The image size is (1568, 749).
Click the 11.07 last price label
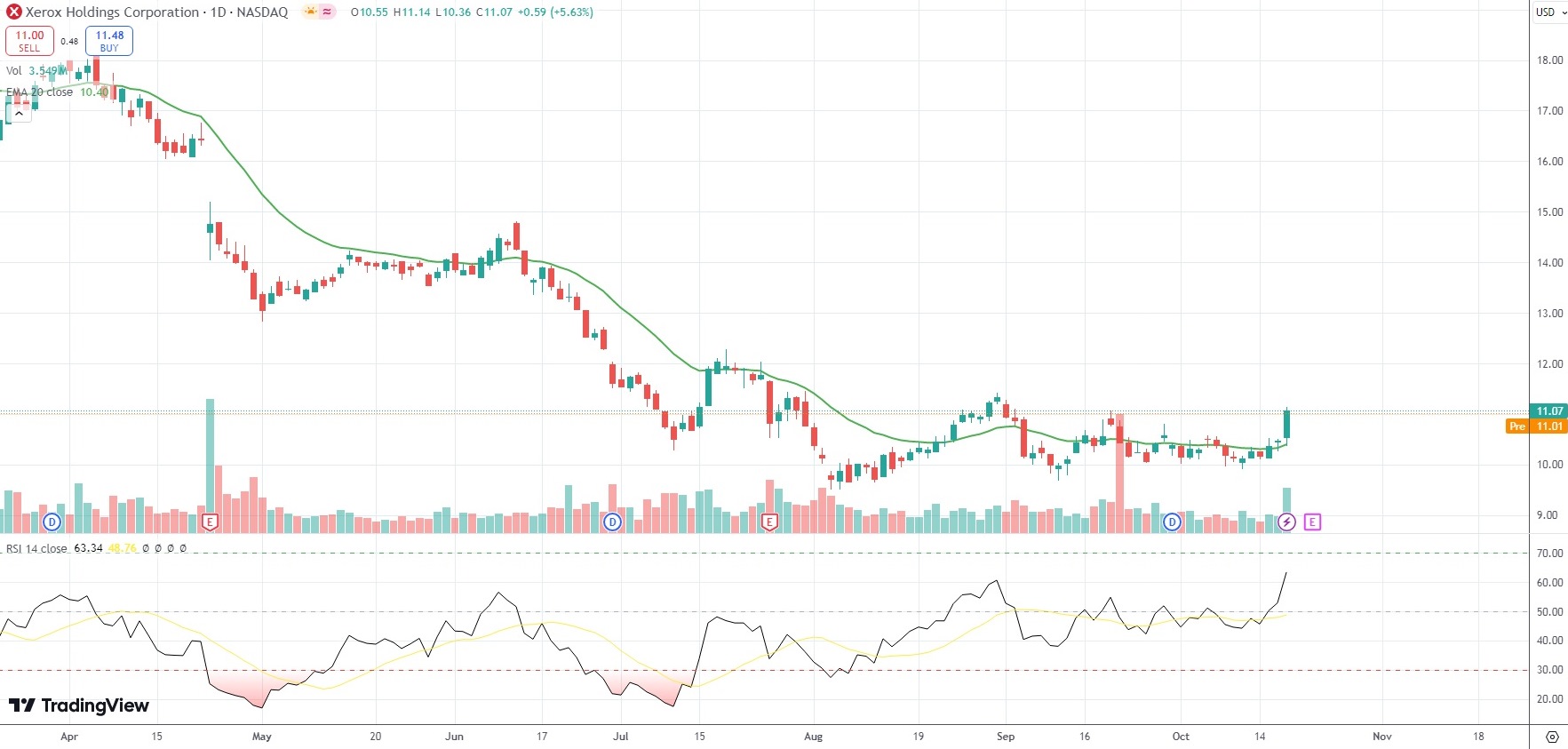point(1549,410)
